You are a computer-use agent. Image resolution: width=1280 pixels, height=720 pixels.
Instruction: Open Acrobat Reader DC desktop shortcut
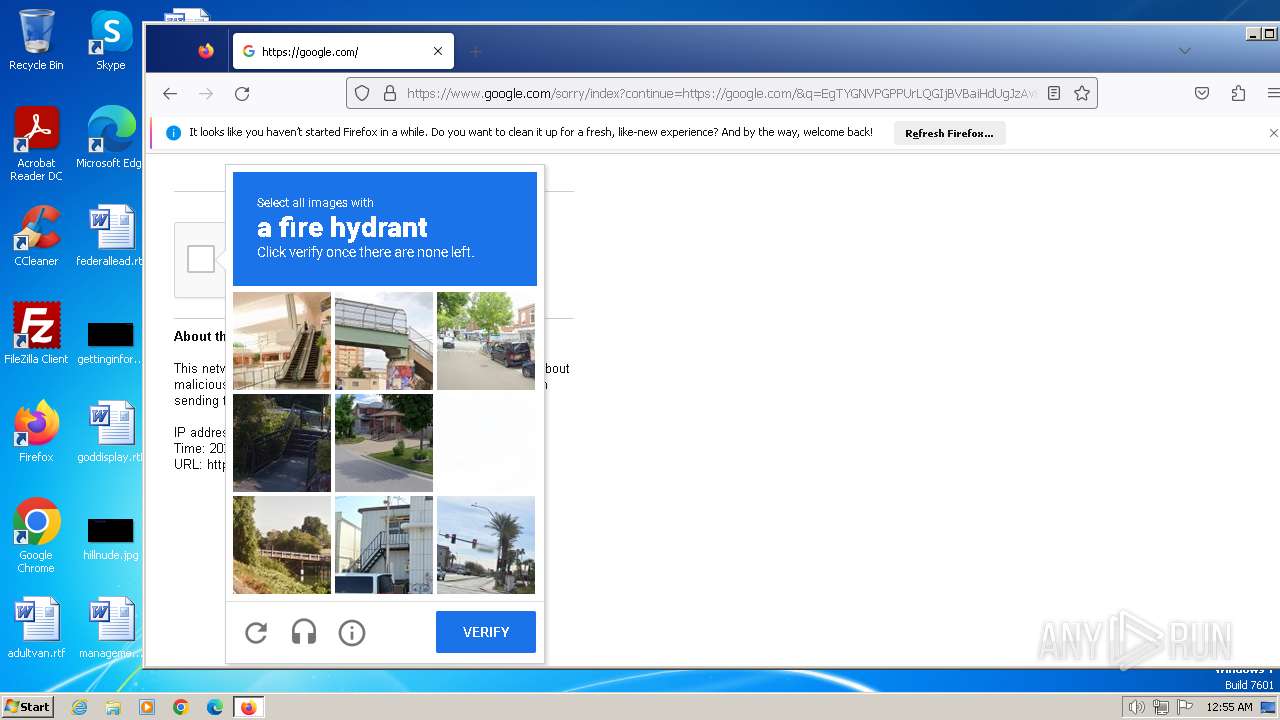(36, 144)
